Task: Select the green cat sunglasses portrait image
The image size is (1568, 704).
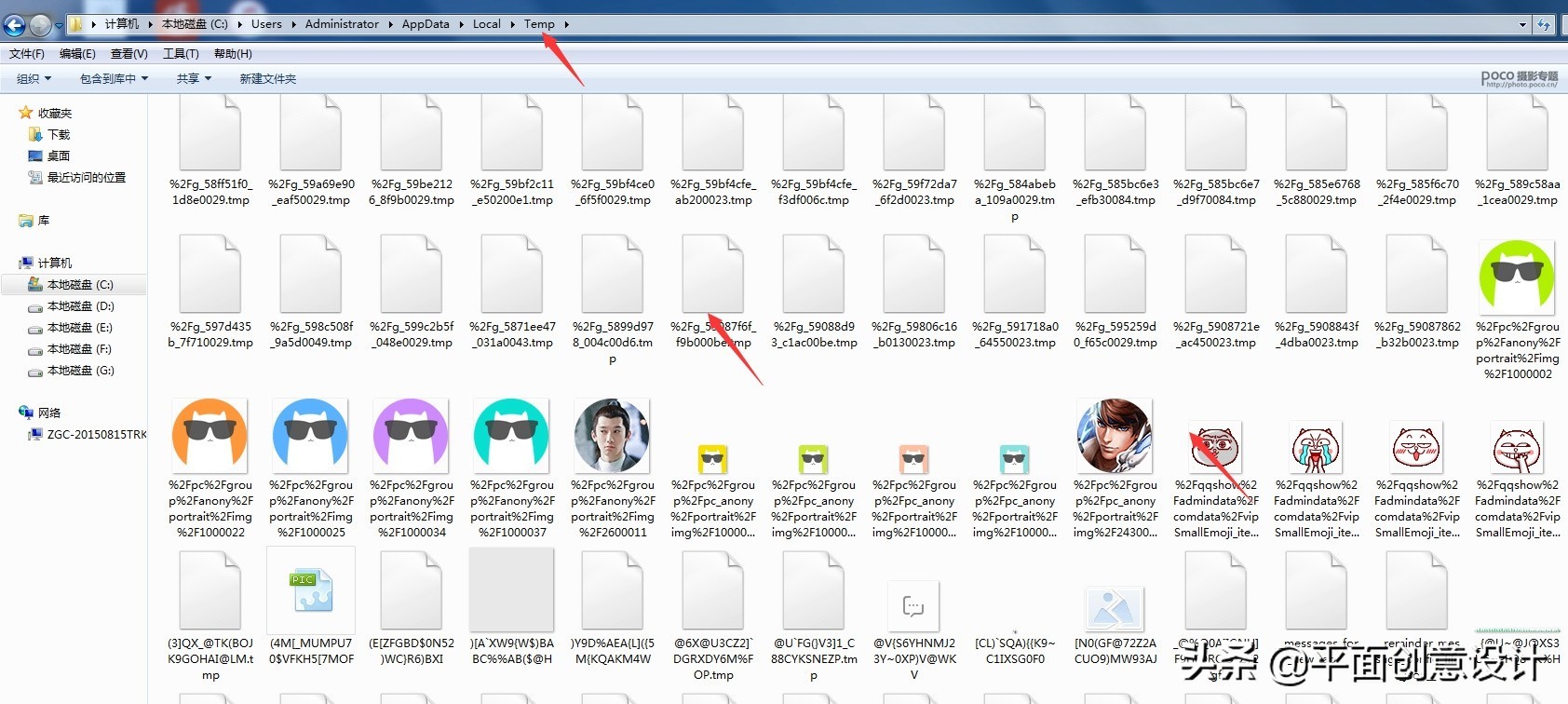Action: (1516, 277)
